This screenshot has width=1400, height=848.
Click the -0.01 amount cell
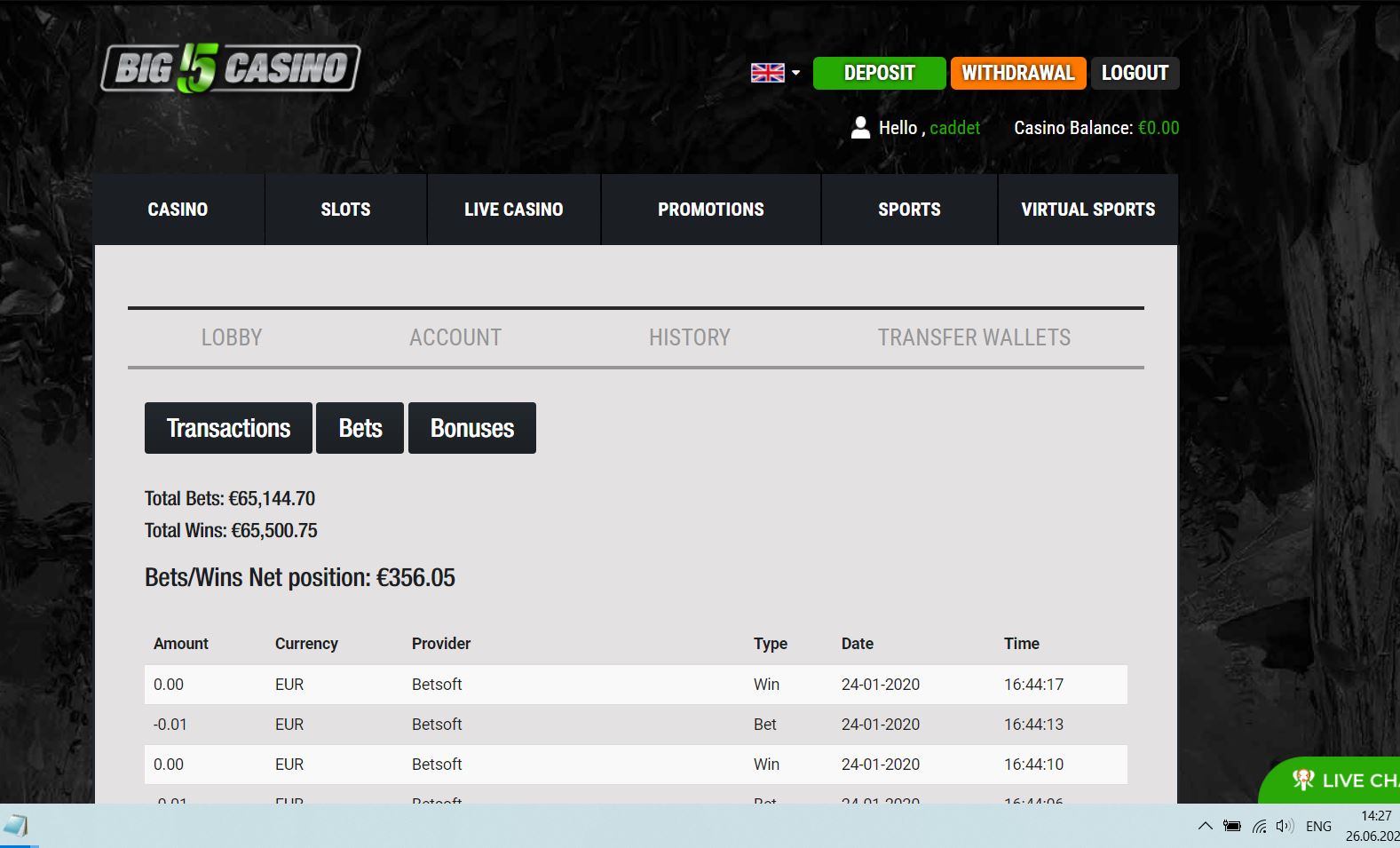tap(170, 725)
